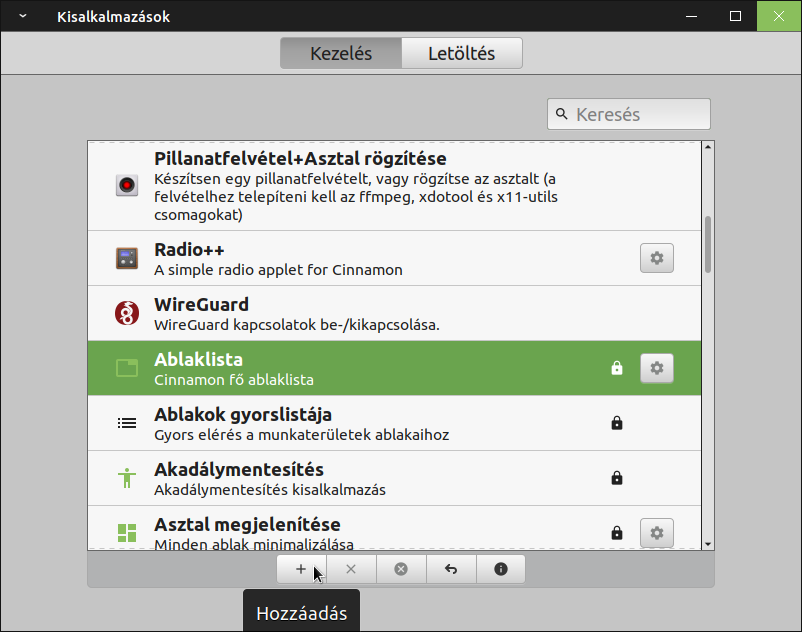Viewport: 802px width, 632px height.
Task: Close the Kisalkalmazások window
Action: (x=779, y=16)
